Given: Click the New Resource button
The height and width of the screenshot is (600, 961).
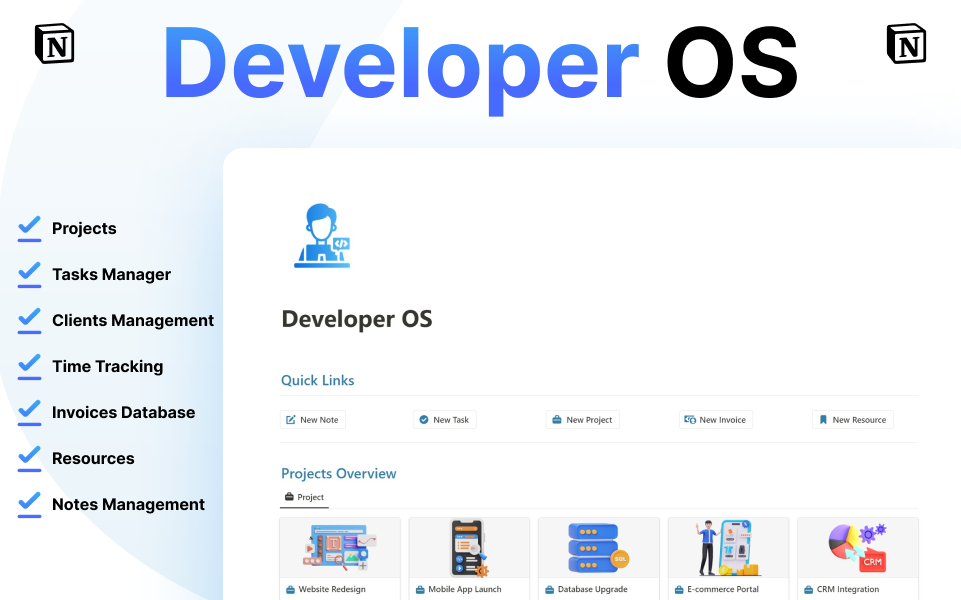Looking at the screenshot, I should (x=853, y=420).
